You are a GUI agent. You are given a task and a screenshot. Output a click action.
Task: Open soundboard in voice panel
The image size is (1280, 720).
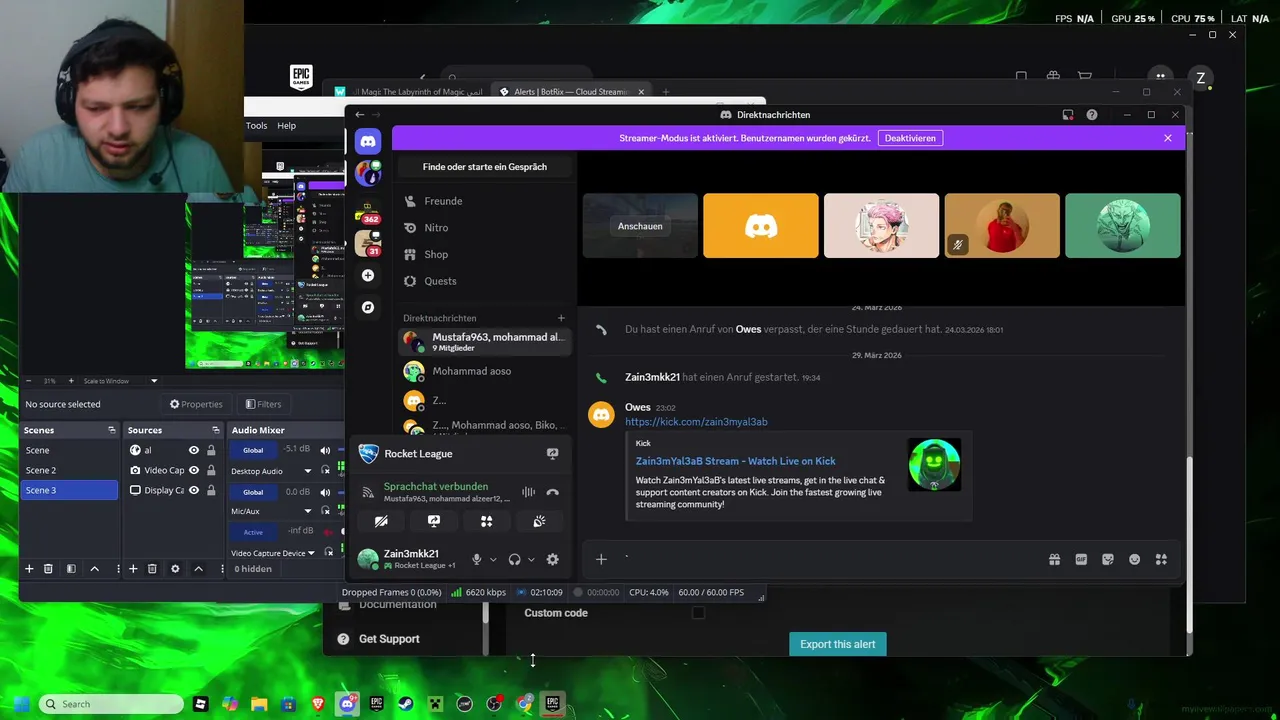point(539,521)
